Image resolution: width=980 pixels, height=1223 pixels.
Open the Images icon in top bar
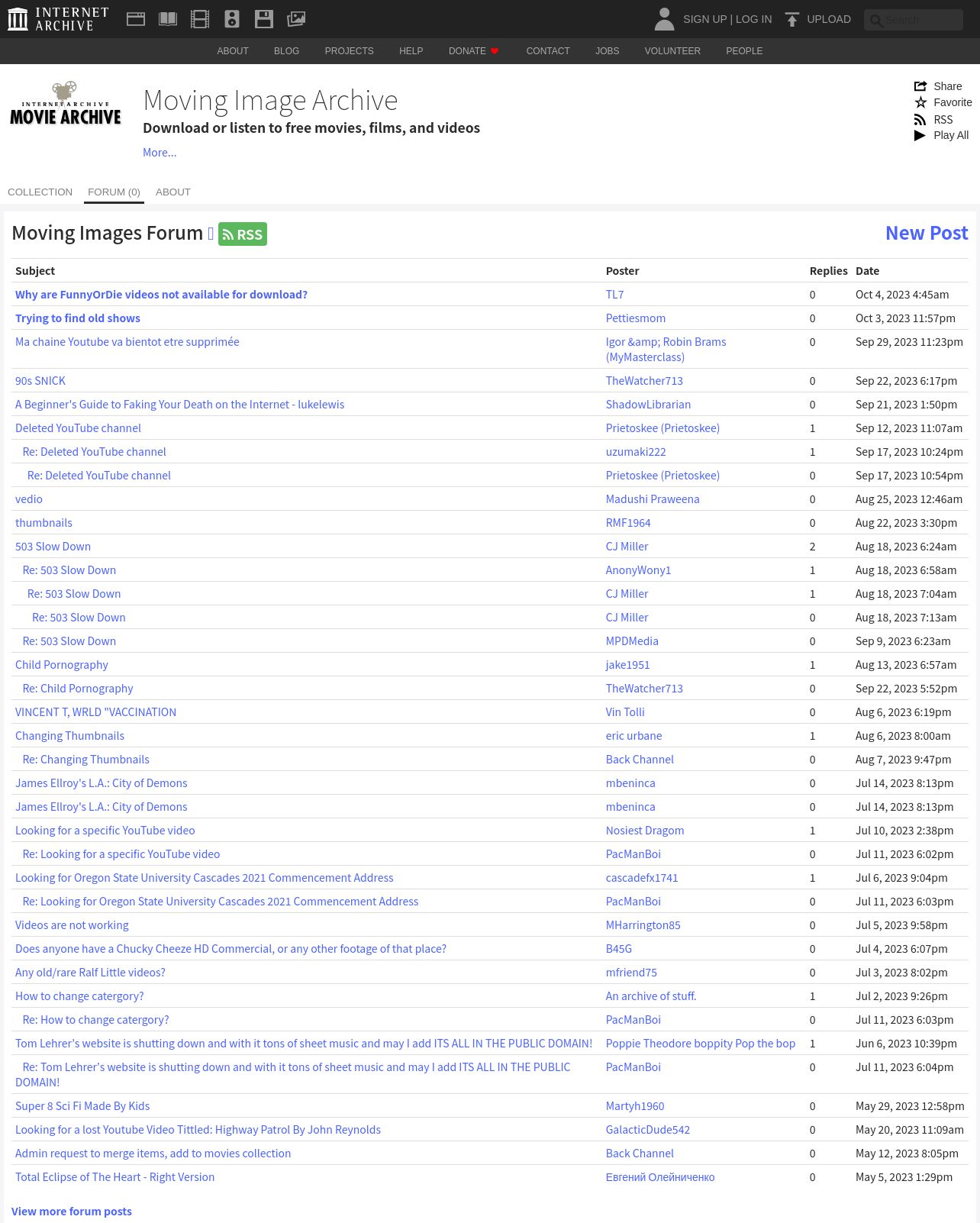tap(296, 19)
